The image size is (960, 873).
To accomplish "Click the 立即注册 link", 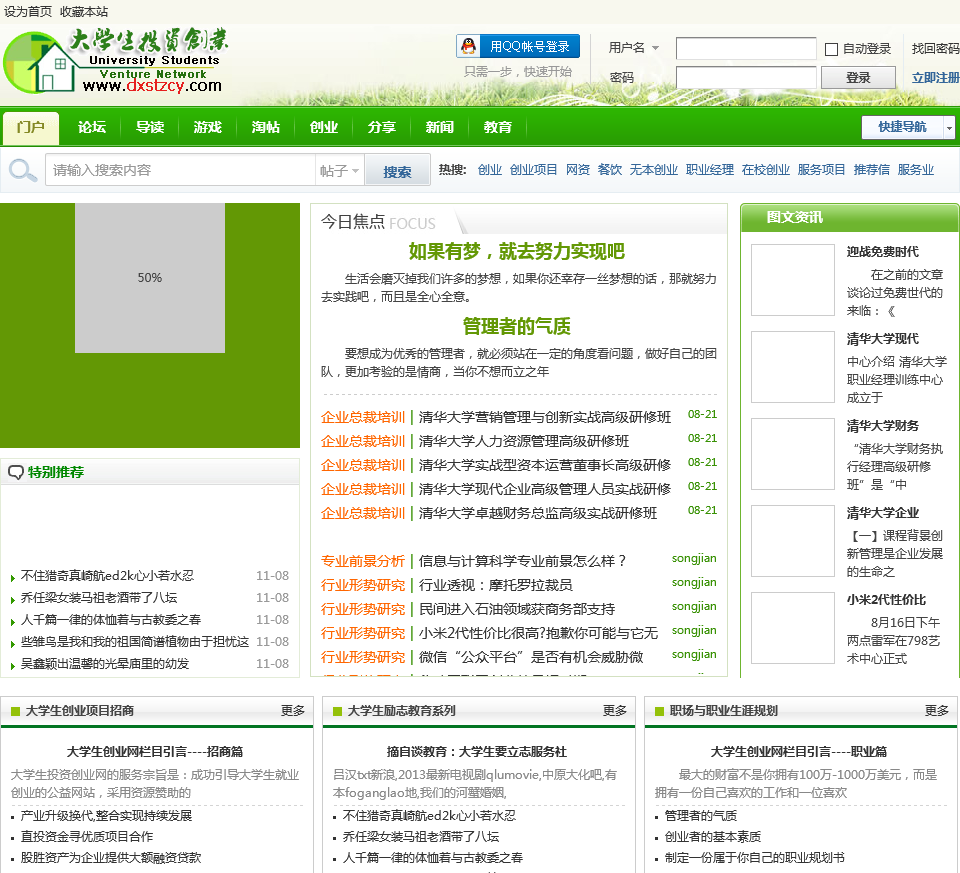I will [935, 78].
